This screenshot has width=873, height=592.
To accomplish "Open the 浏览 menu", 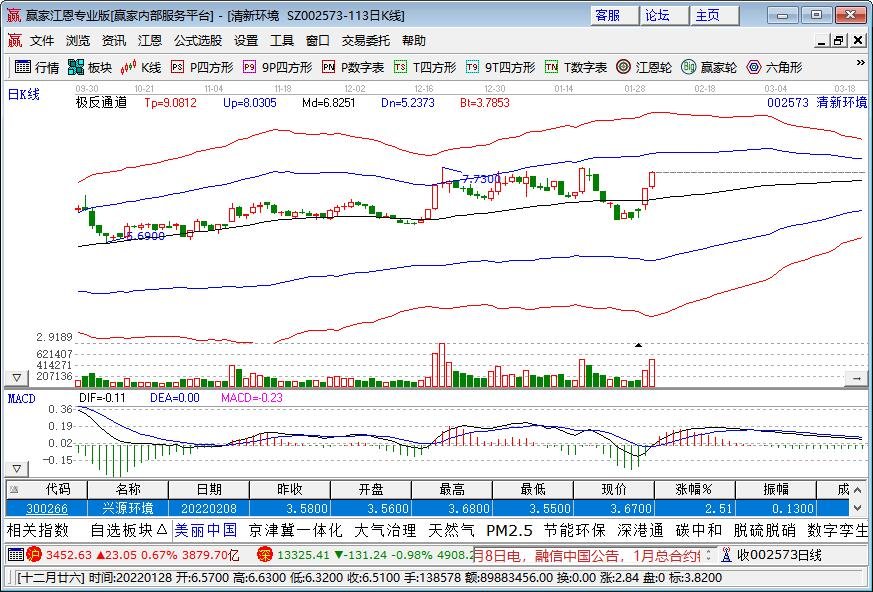I will (x=77, y=41).
